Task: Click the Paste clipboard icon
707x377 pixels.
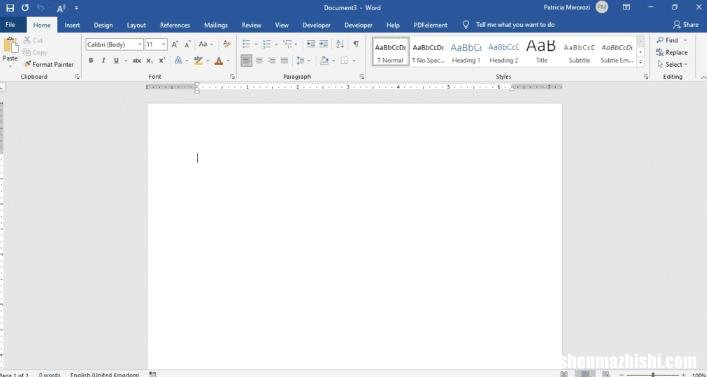Action: point(10,46)
